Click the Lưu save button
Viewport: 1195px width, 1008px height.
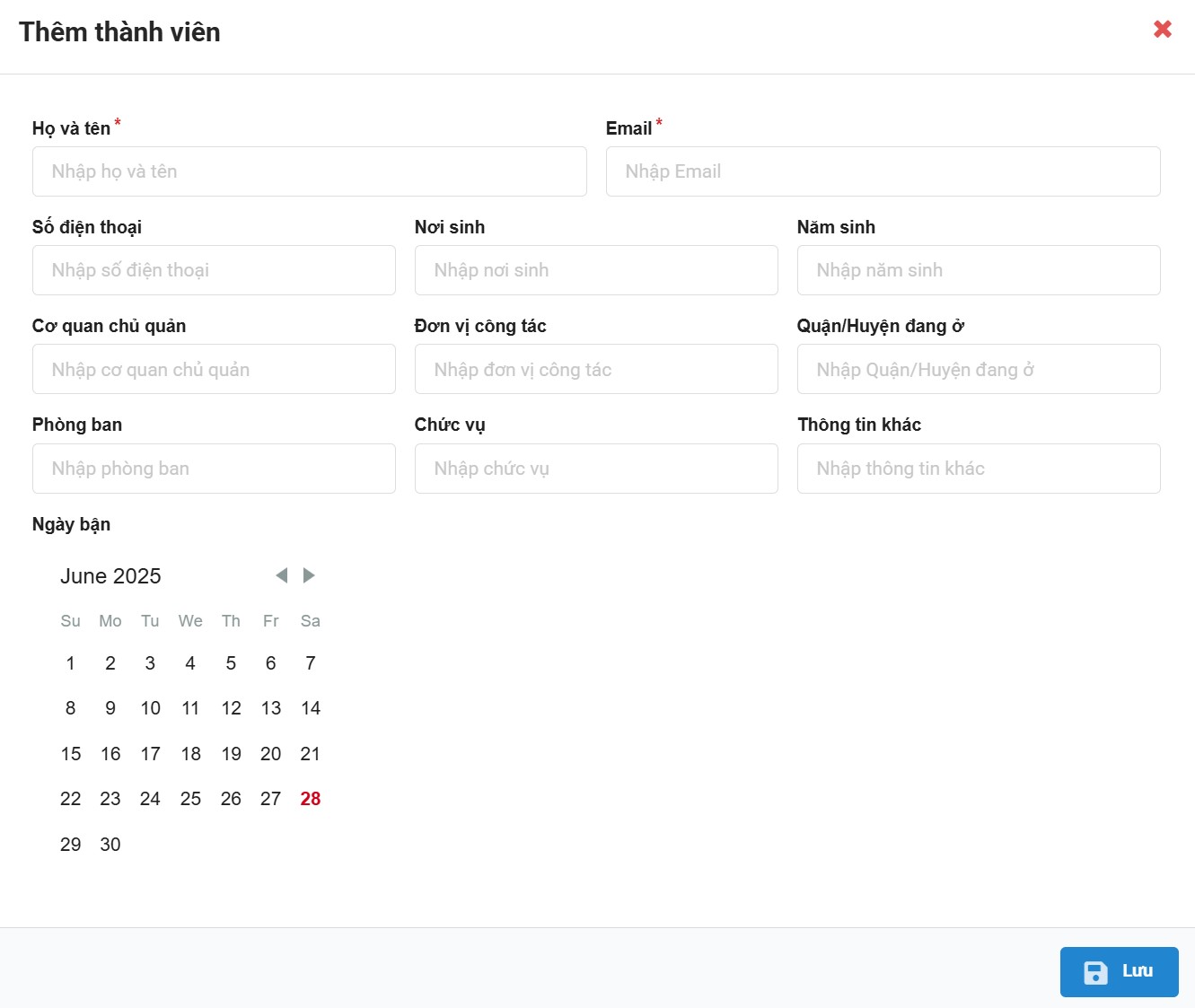(x=1119, y=971)
